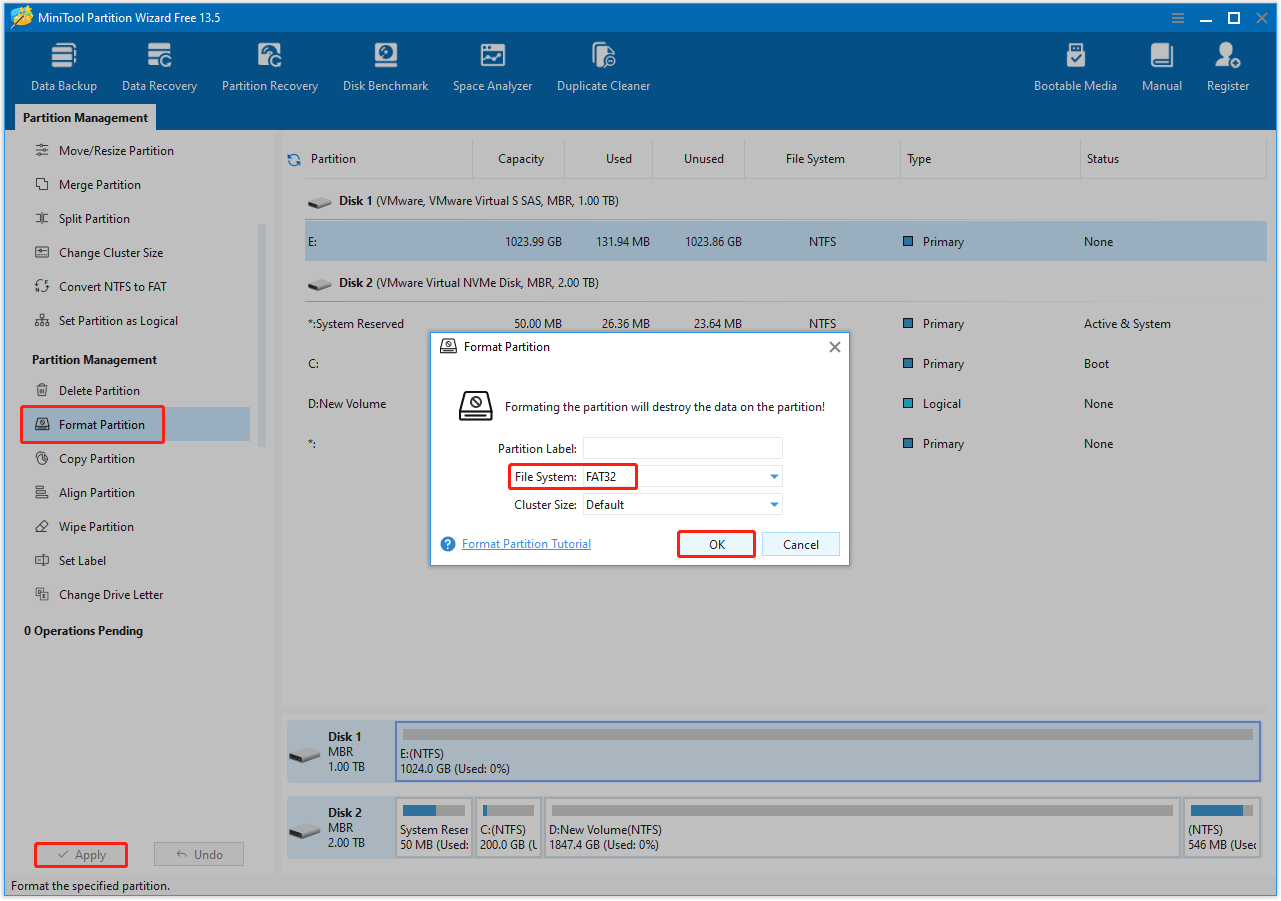Select the Wipe Partition action
1281x901 pixels.
(97, 526)
